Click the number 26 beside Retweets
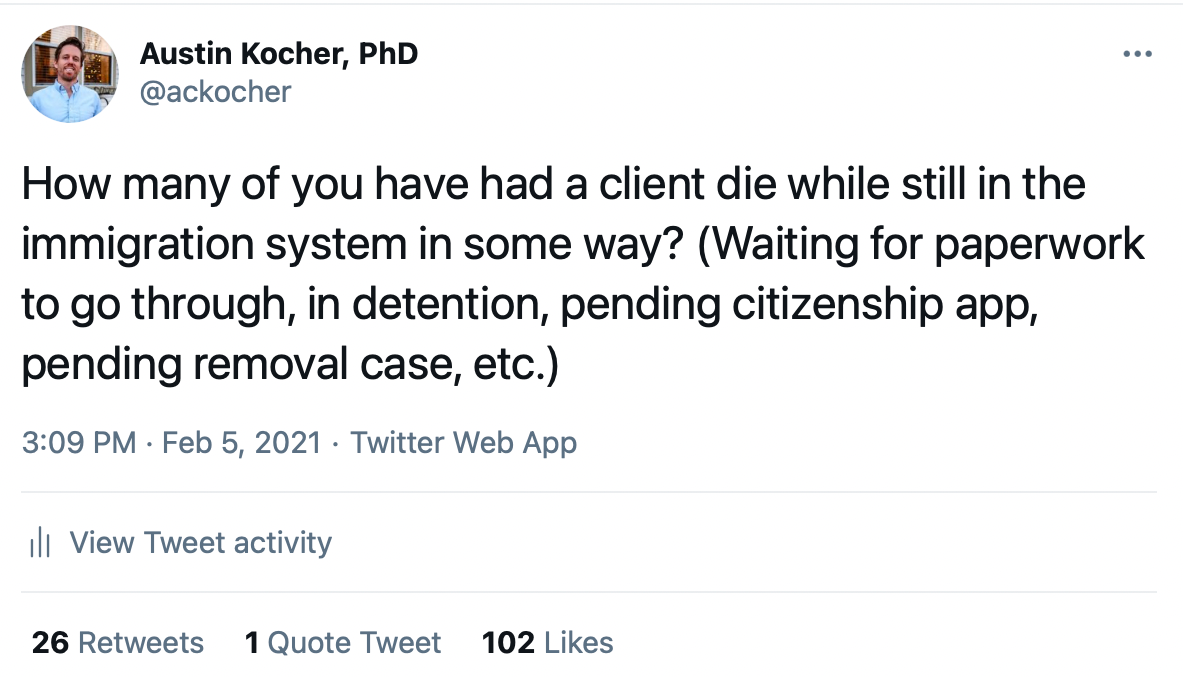This screenshot has width=1183, height=677. pyautogui.click(x=51, y=642)
